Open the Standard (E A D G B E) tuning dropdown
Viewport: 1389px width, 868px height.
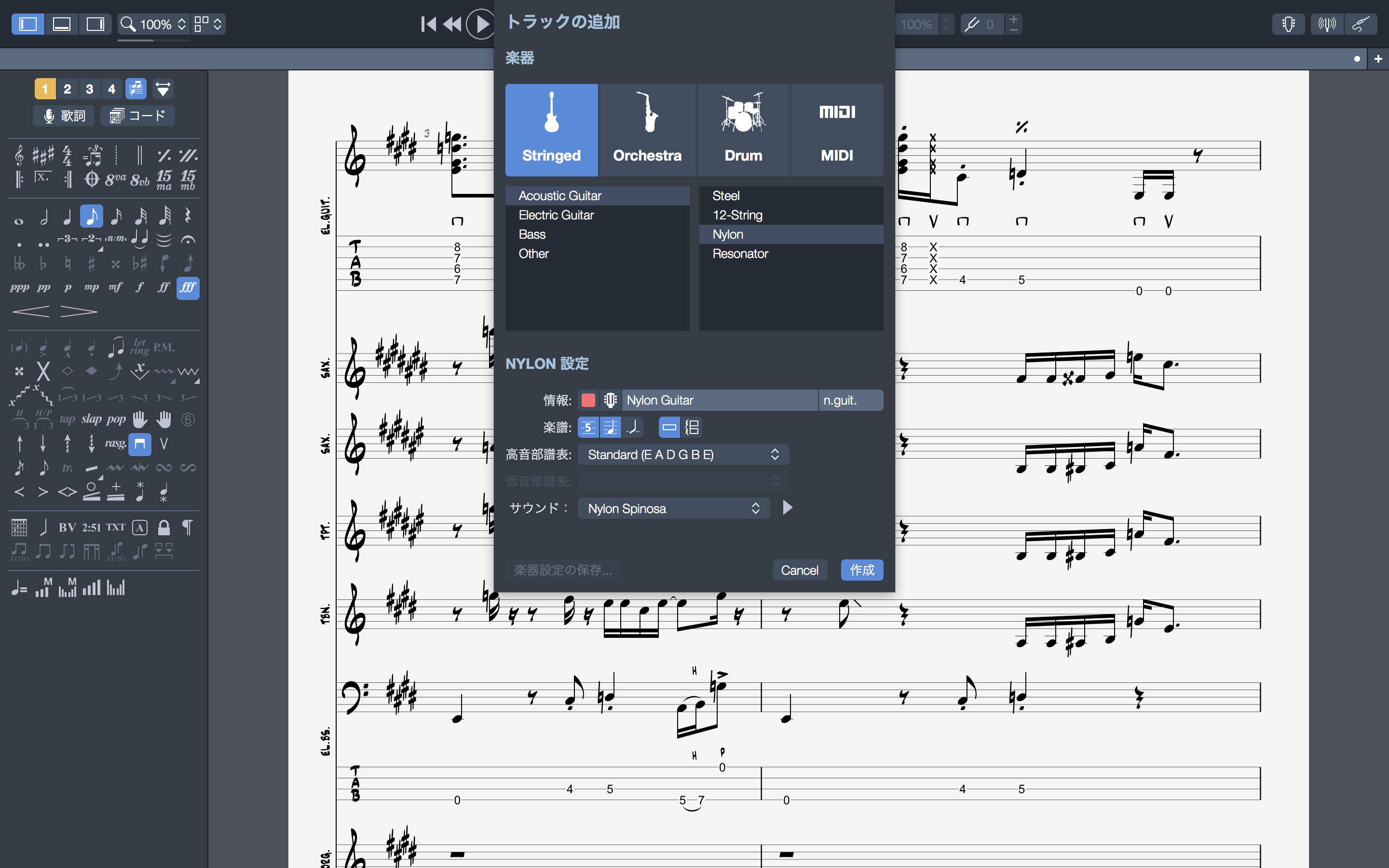click(x=683, y=455)
